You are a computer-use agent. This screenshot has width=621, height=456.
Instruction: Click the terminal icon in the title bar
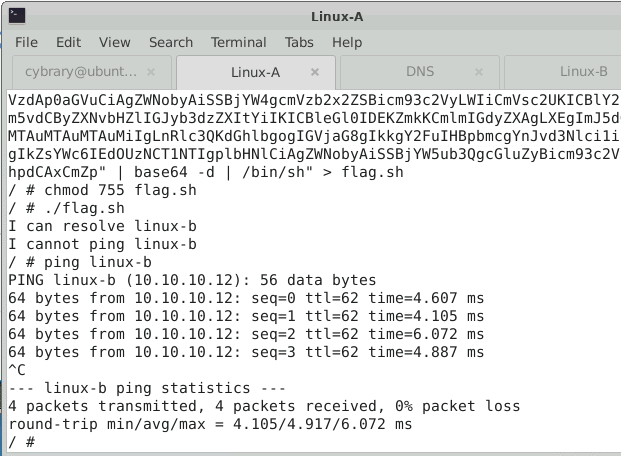(x=16, y=15)
